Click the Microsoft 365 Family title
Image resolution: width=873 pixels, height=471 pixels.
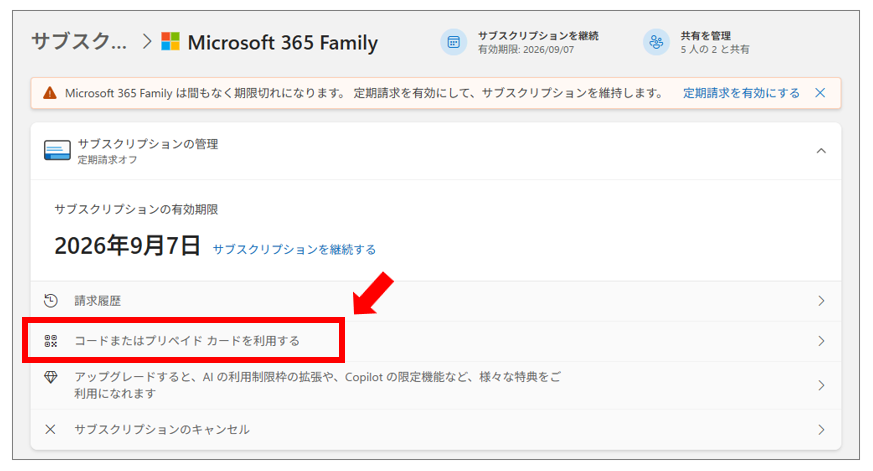[x=283, y=42]
